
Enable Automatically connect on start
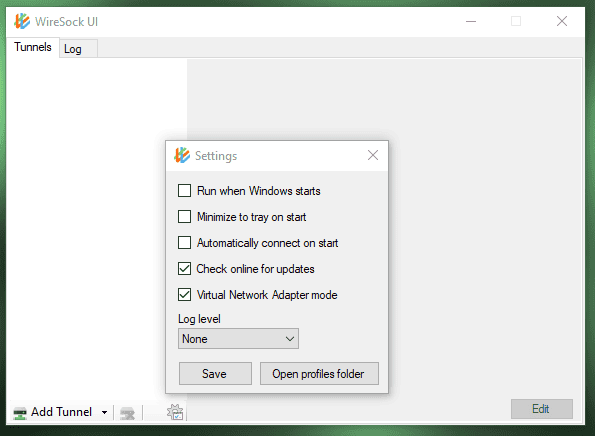point(184,242)
